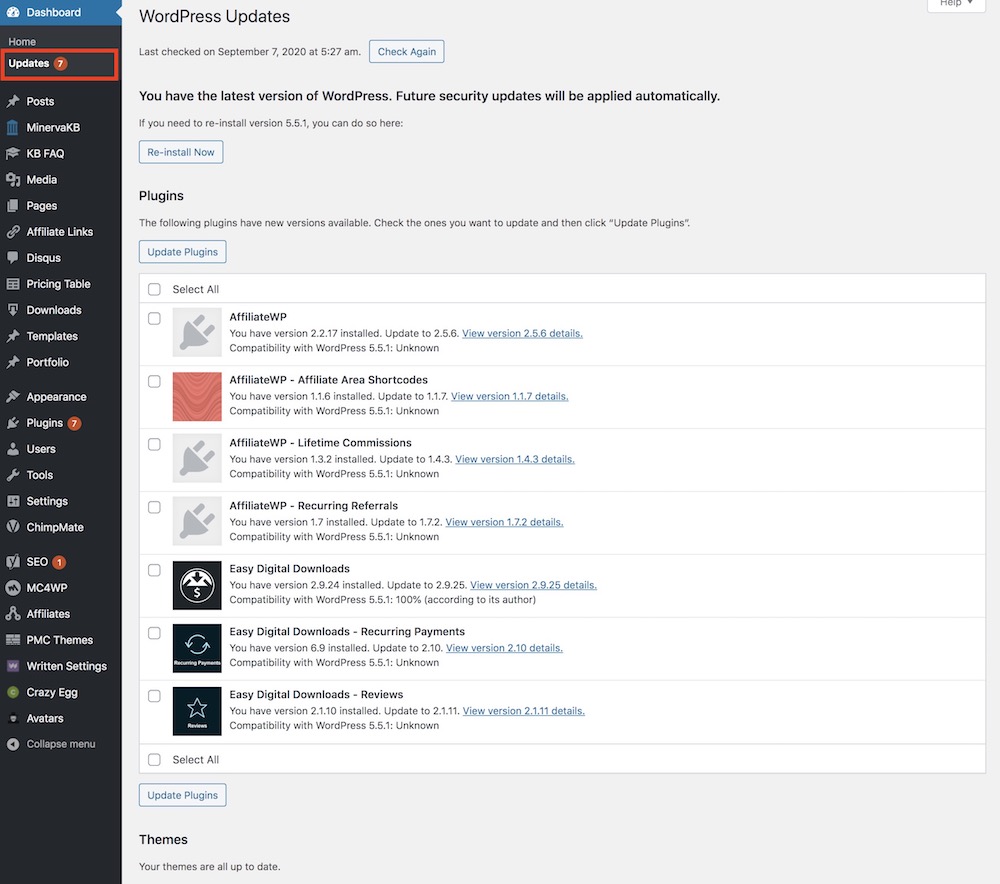Click the Users person icon
The image size is (1000, 884).
[13, 449]
